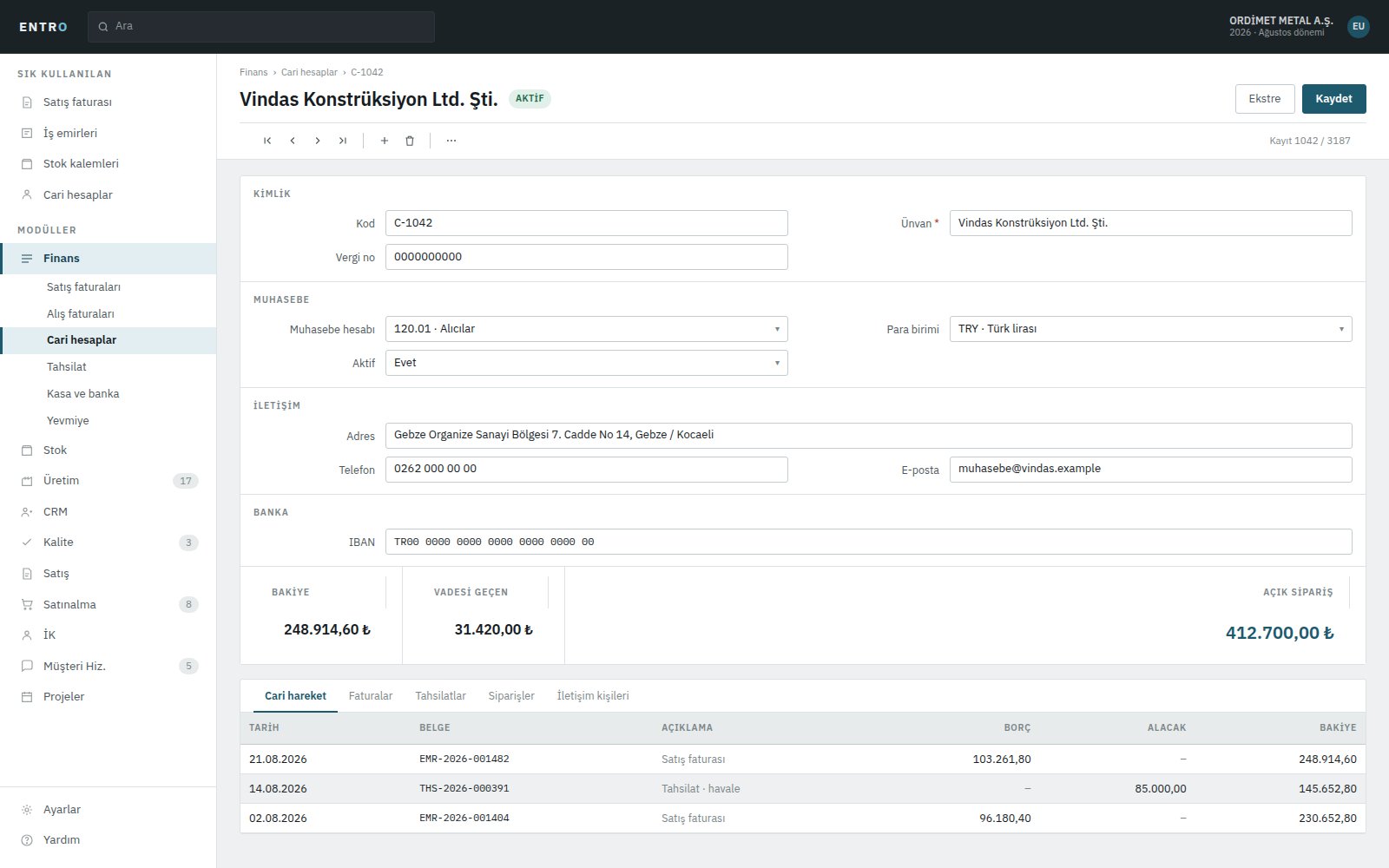Click the Ekstre button
The width and height of the screenshot is (1389, 868).
tap(1265, 99)
